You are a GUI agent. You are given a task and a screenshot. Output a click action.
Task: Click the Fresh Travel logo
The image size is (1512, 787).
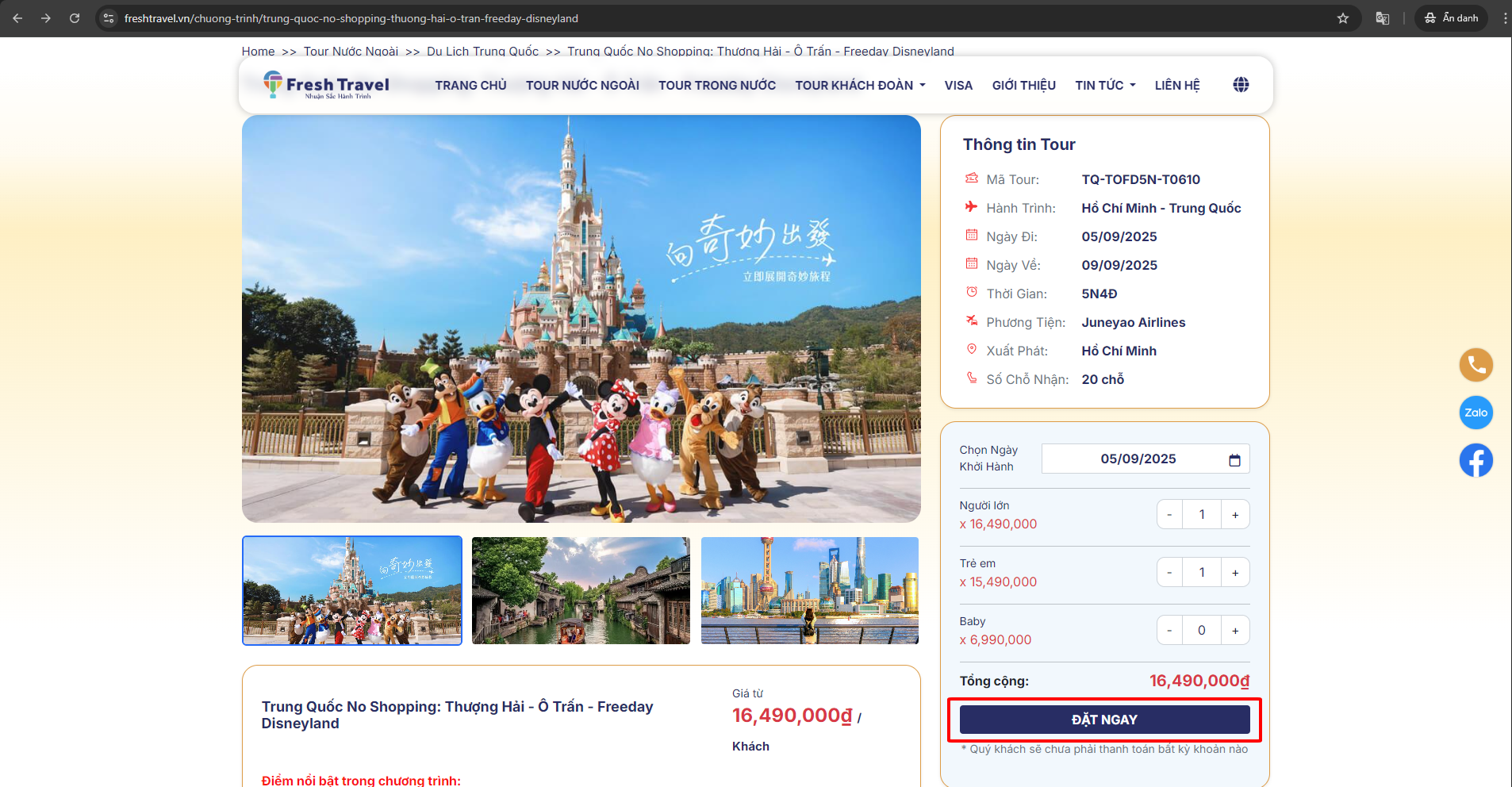click(x=326, y=84)
